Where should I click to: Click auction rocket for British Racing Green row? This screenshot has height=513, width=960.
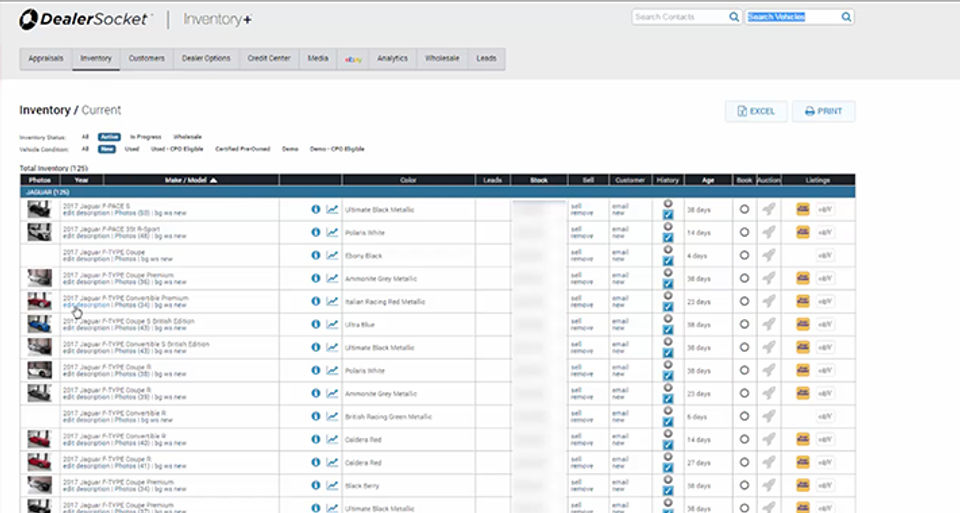pos(768,416)
